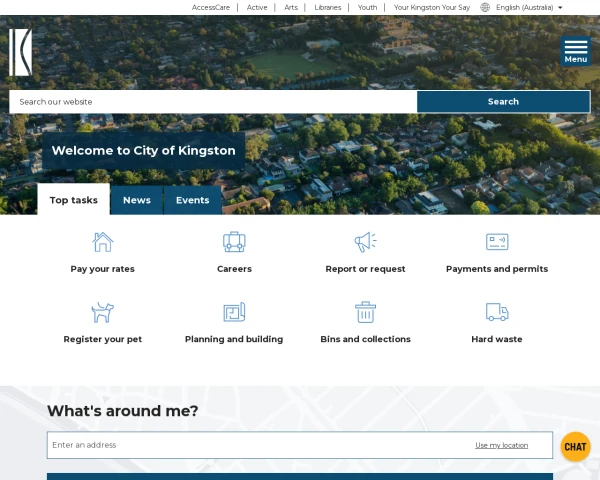The height and width of the screenshot is (480, 600).
Task: Click the City of Kingston logo
Action: (x=21, y=52)
